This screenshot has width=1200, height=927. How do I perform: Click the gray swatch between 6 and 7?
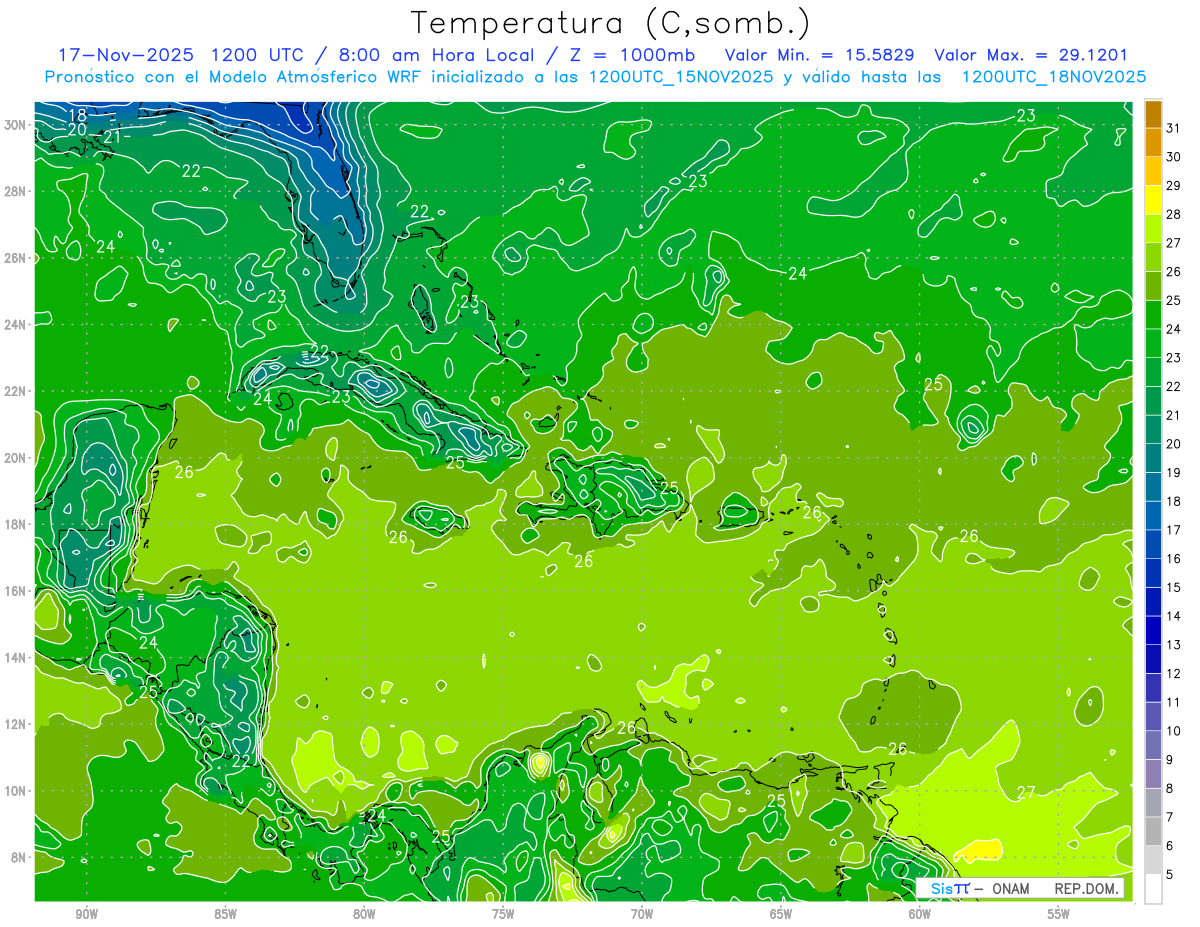1153,832
